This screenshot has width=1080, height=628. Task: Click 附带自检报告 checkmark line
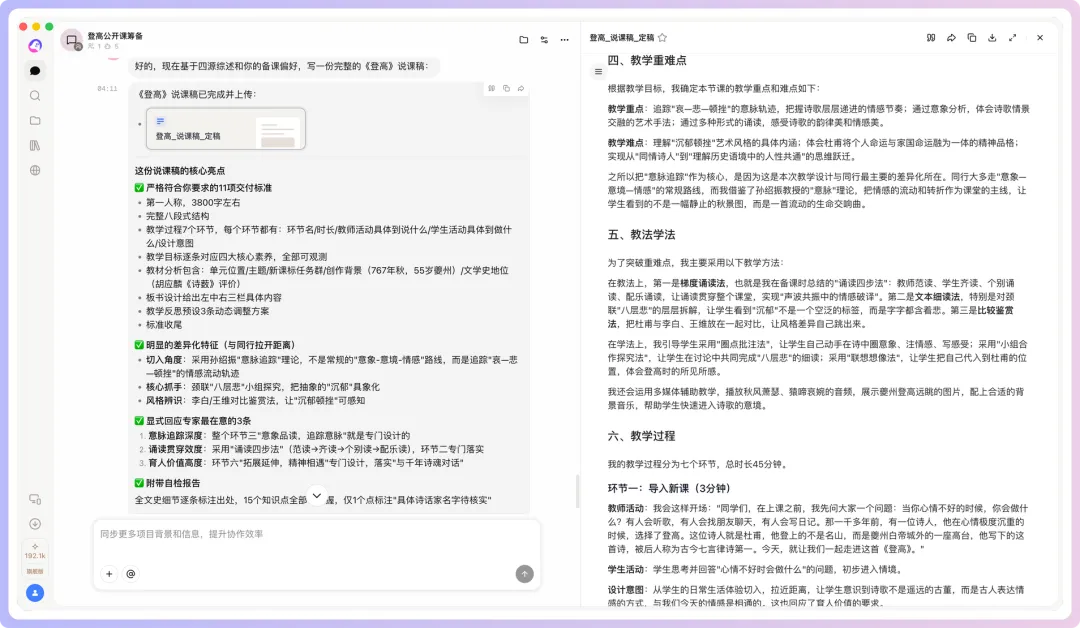click(167, 483)
